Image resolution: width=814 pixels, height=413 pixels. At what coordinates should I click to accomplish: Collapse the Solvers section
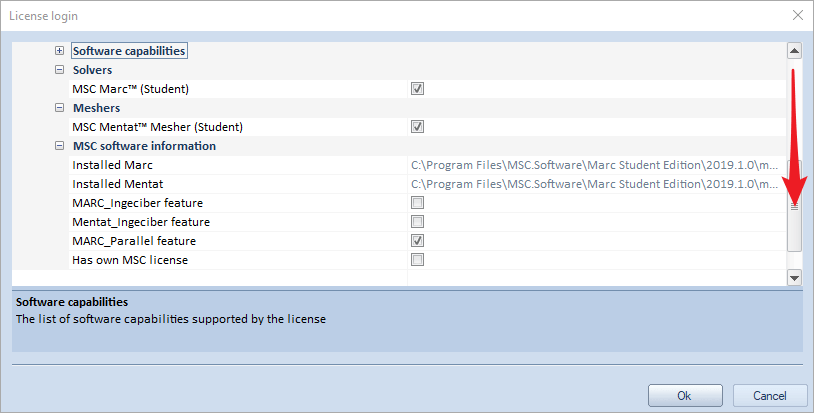click(60, 70)
